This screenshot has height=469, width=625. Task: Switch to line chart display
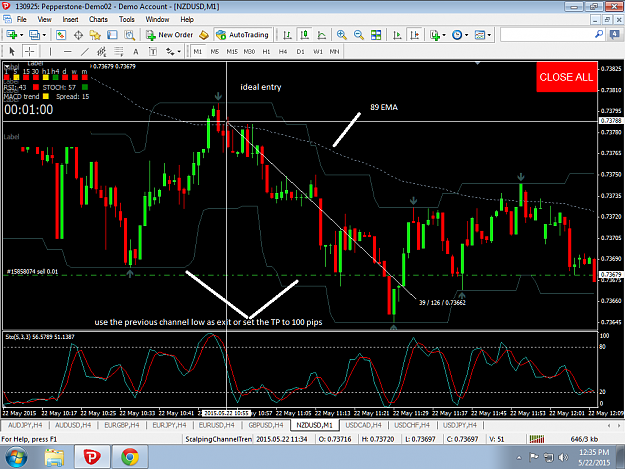coord(321,35)
